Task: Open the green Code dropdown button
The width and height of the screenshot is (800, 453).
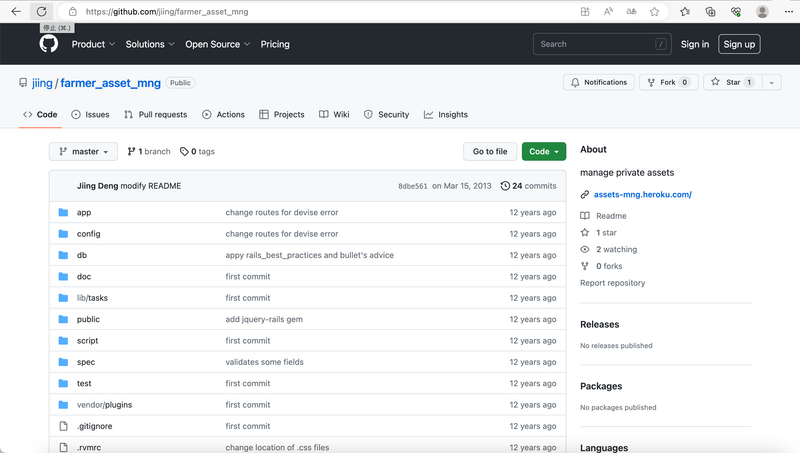Action: 544,152
